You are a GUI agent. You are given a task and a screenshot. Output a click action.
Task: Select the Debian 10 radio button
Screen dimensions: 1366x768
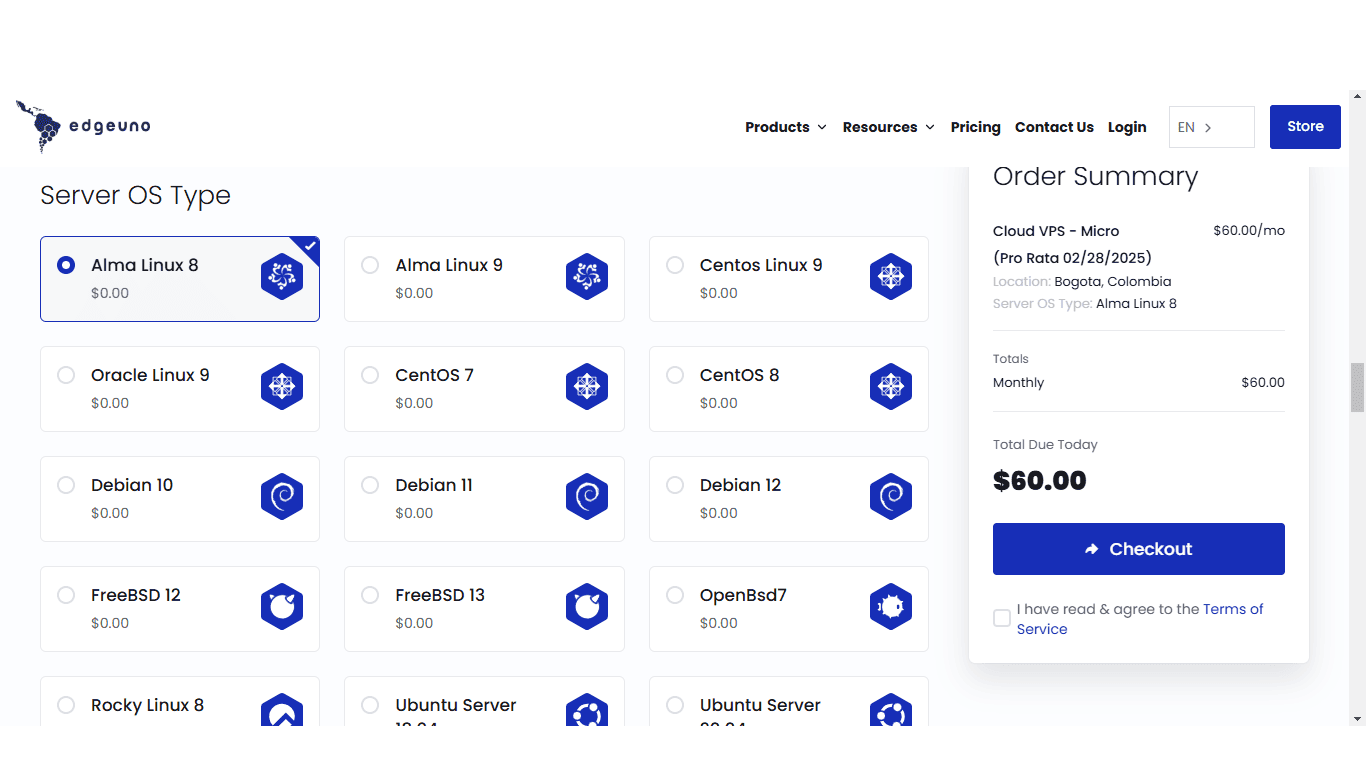point(66,485)
